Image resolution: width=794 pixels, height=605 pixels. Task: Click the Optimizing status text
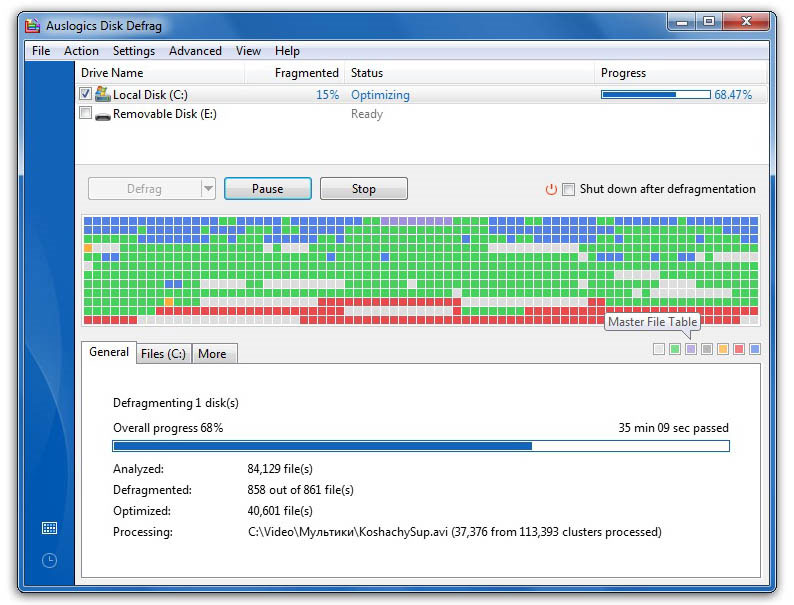[x=380, y=95]
